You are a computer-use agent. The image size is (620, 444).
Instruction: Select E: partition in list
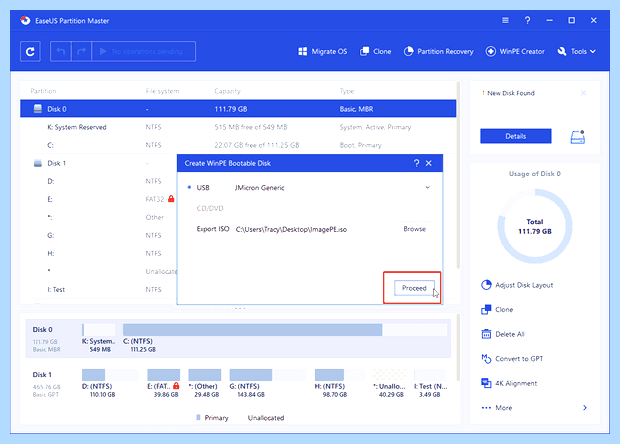point(98,199)
